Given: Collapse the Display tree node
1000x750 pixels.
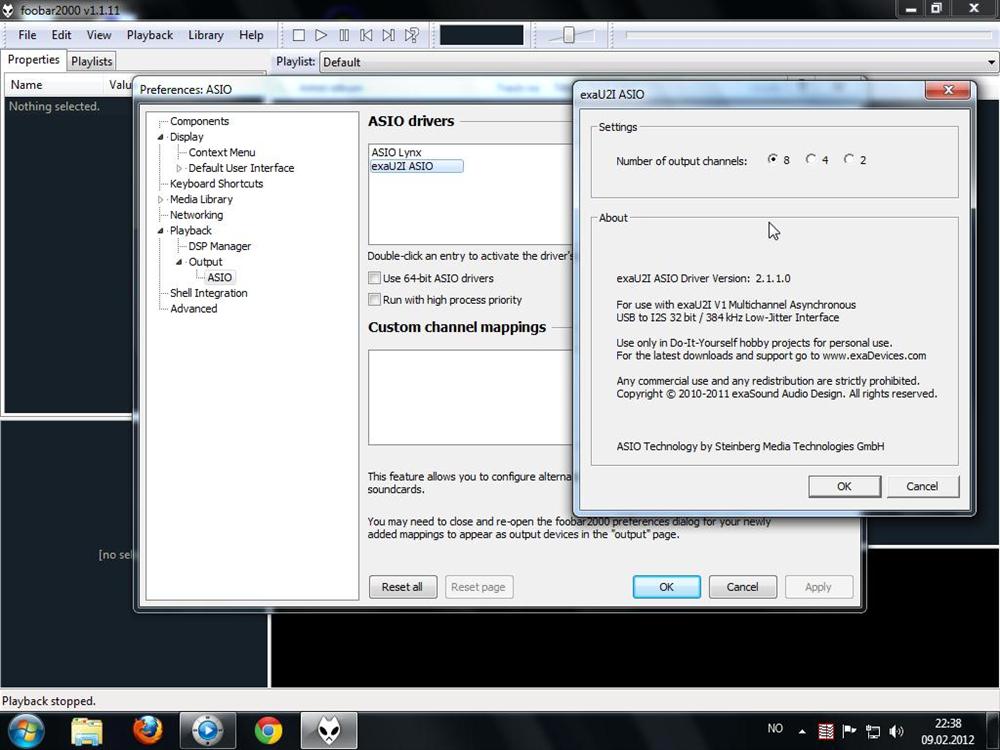Looking at the screenshot, I should pos(161,137).
